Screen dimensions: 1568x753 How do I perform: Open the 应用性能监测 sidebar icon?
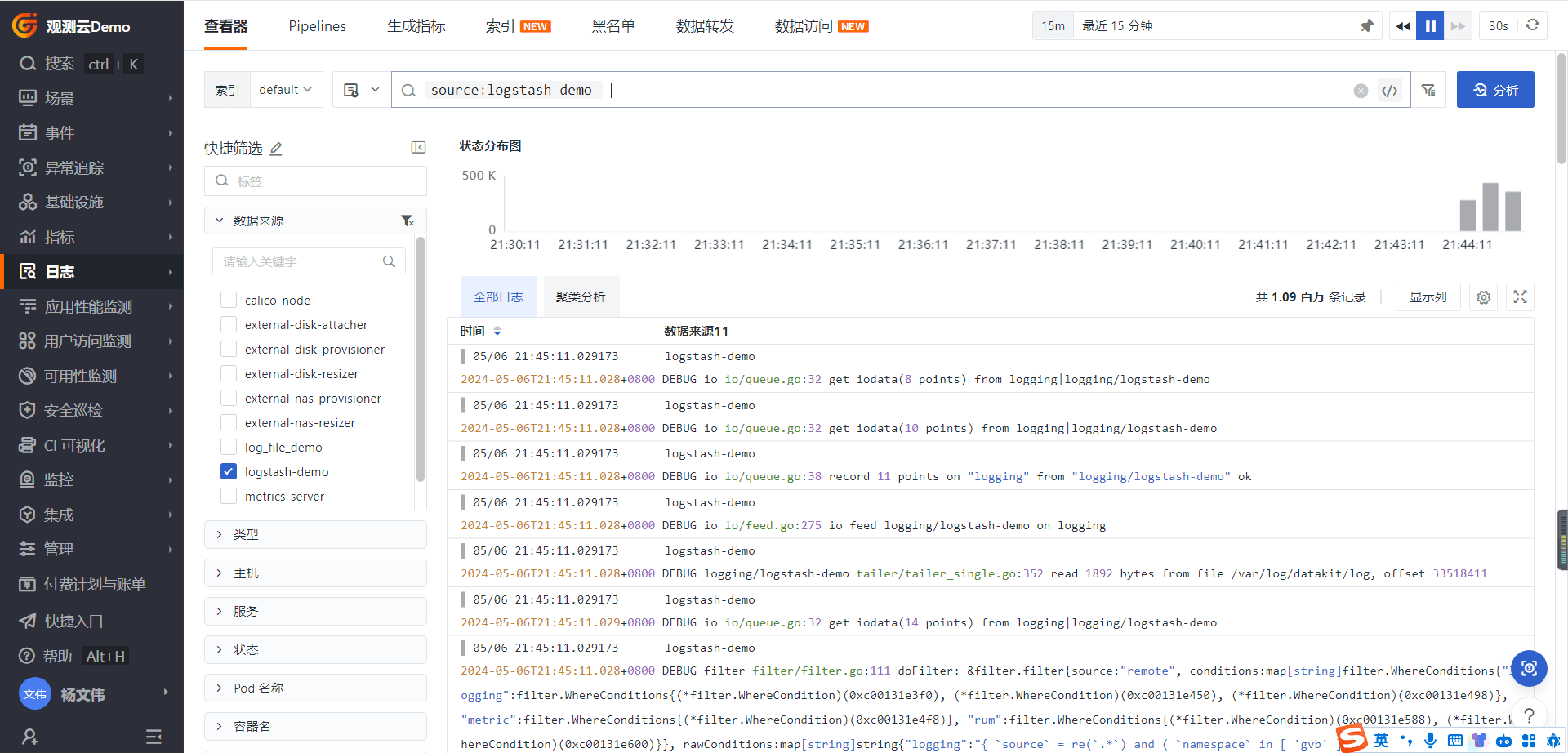point(28,306)
